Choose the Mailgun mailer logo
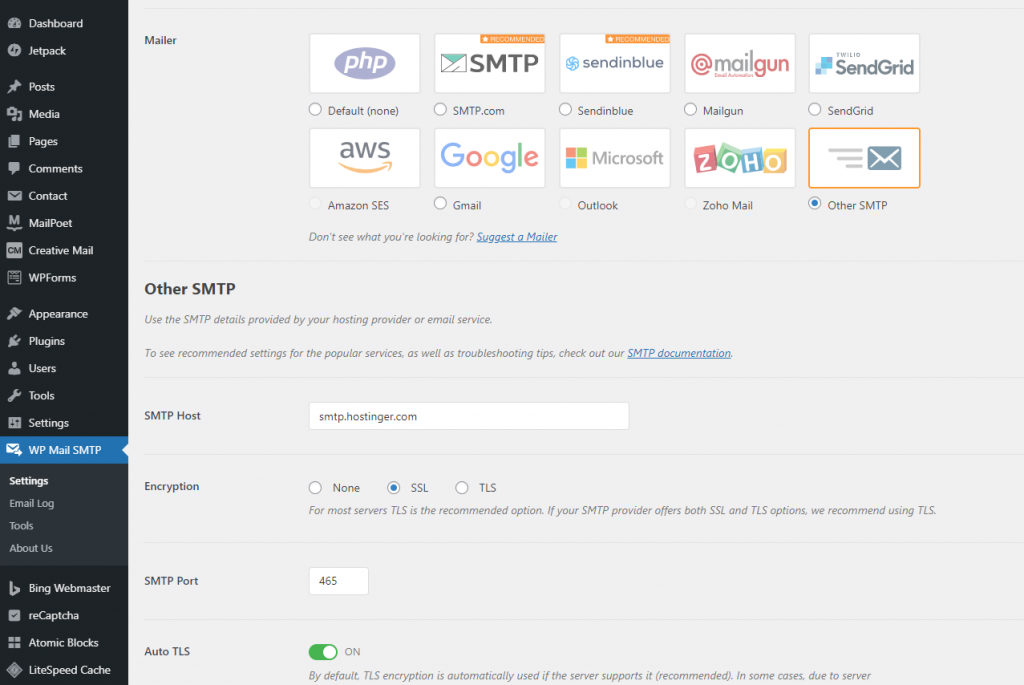This screenshot has height=685, width=1024. point(740,63)
